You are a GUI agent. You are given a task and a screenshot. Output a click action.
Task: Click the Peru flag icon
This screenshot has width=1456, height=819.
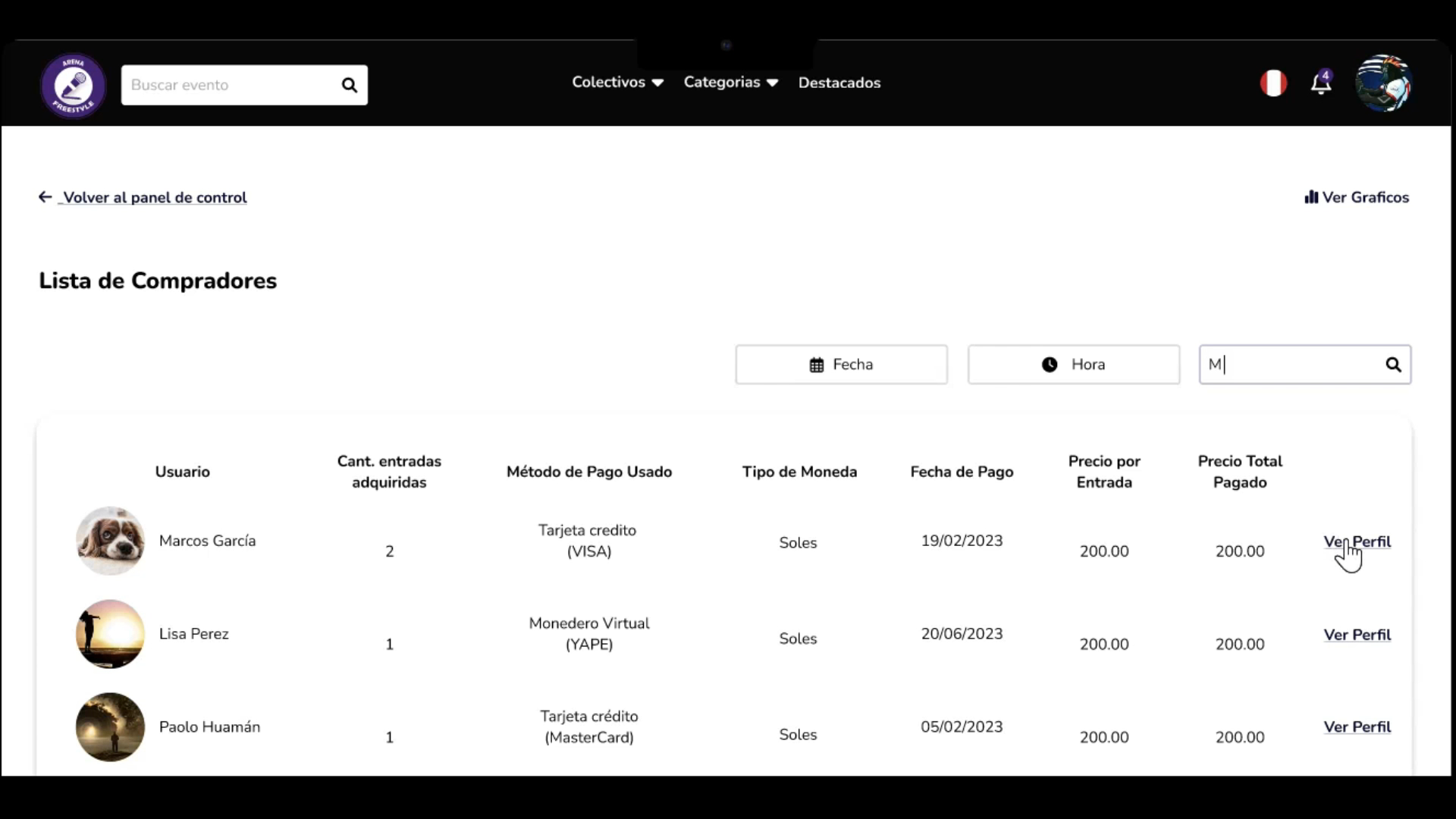(1273, 83)
